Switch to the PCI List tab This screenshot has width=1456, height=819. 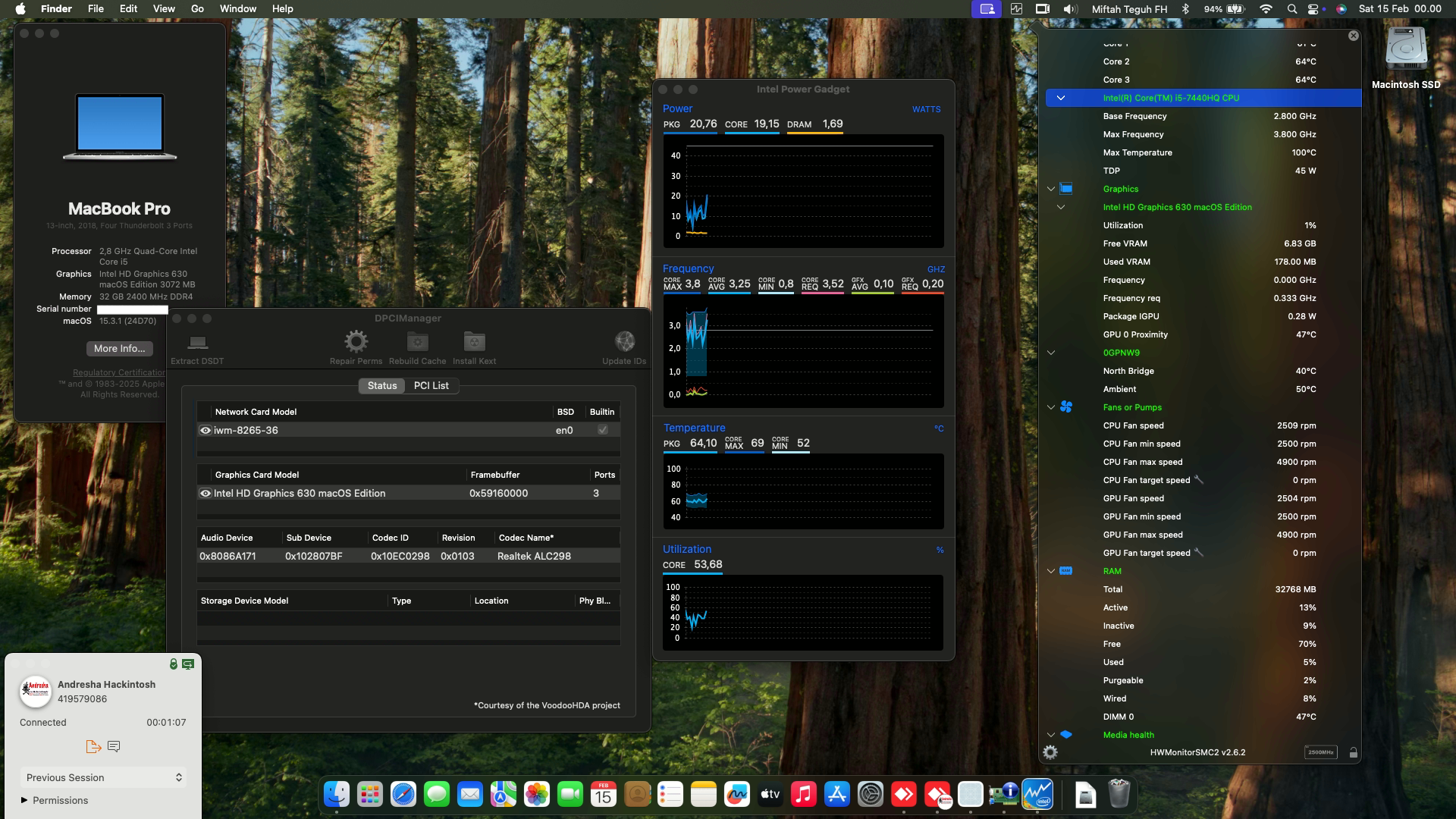point(431,385)
